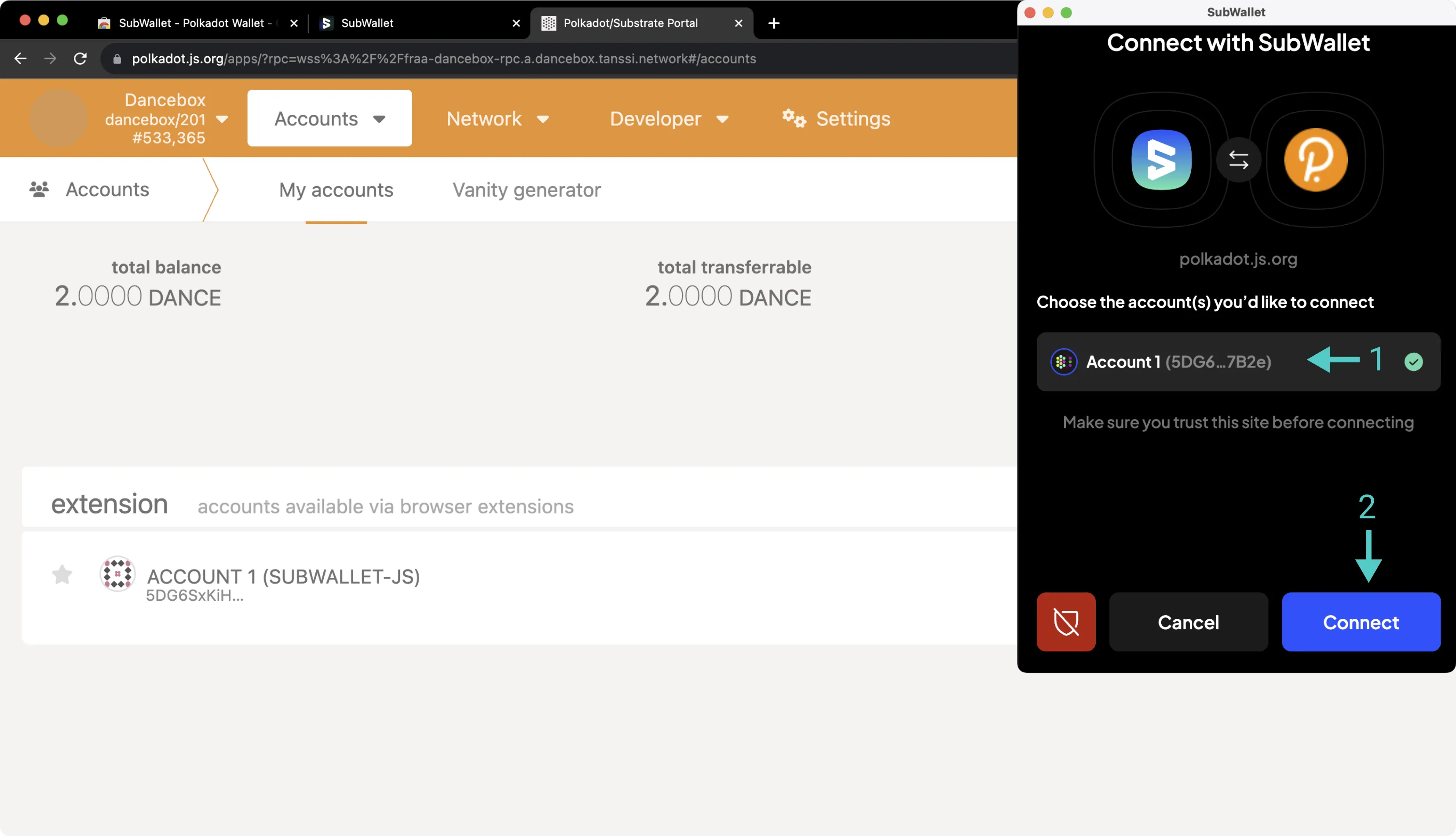The width and height of the screenshot is (1456, 836).
Task: Click the extension section heading
Action: [x=109, y=504]
